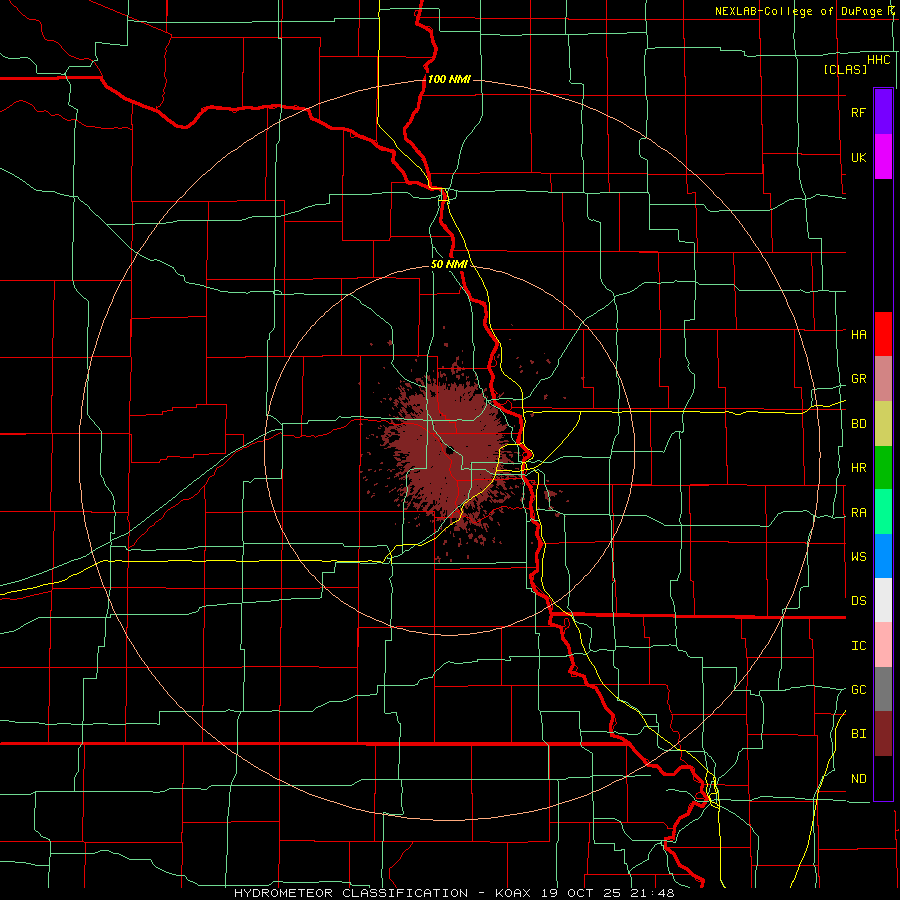Click the red HA legend swatch
900x900 pixels.
tap(883, 334)
